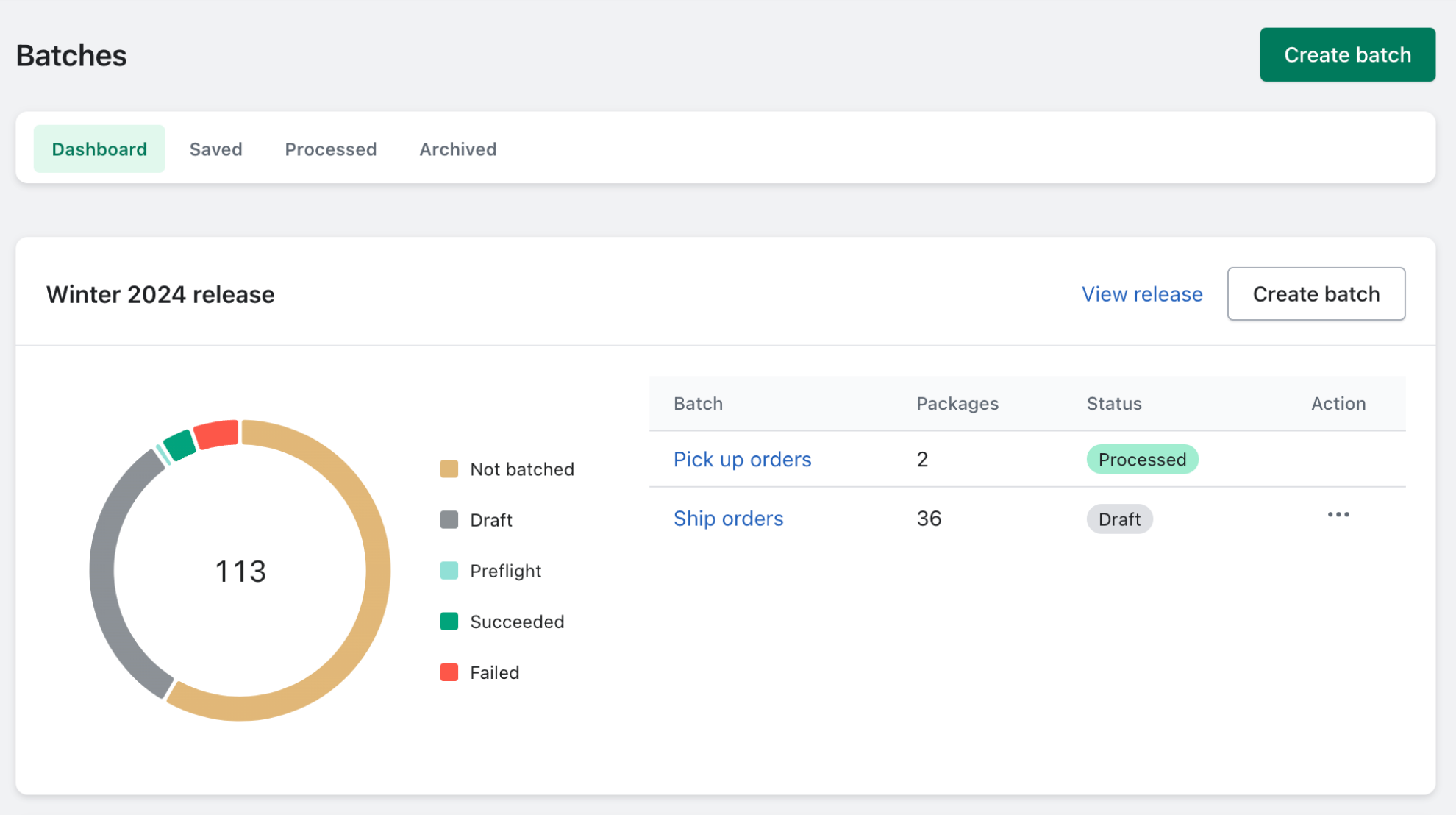
Task: Click the red Failed legend swatch
Action: tap(449, 672)
